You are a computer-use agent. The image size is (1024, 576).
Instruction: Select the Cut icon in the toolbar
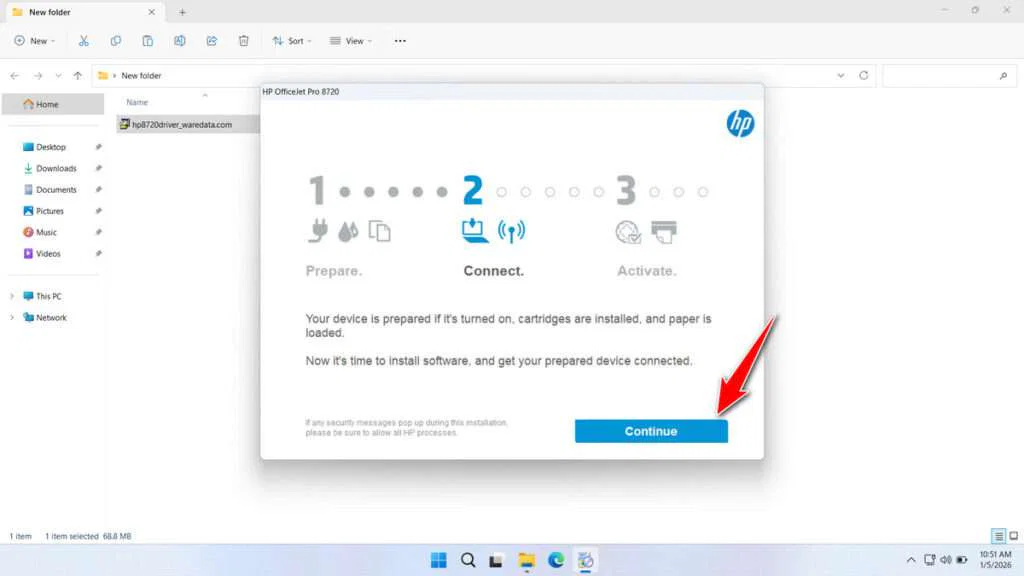pos(84,40)
